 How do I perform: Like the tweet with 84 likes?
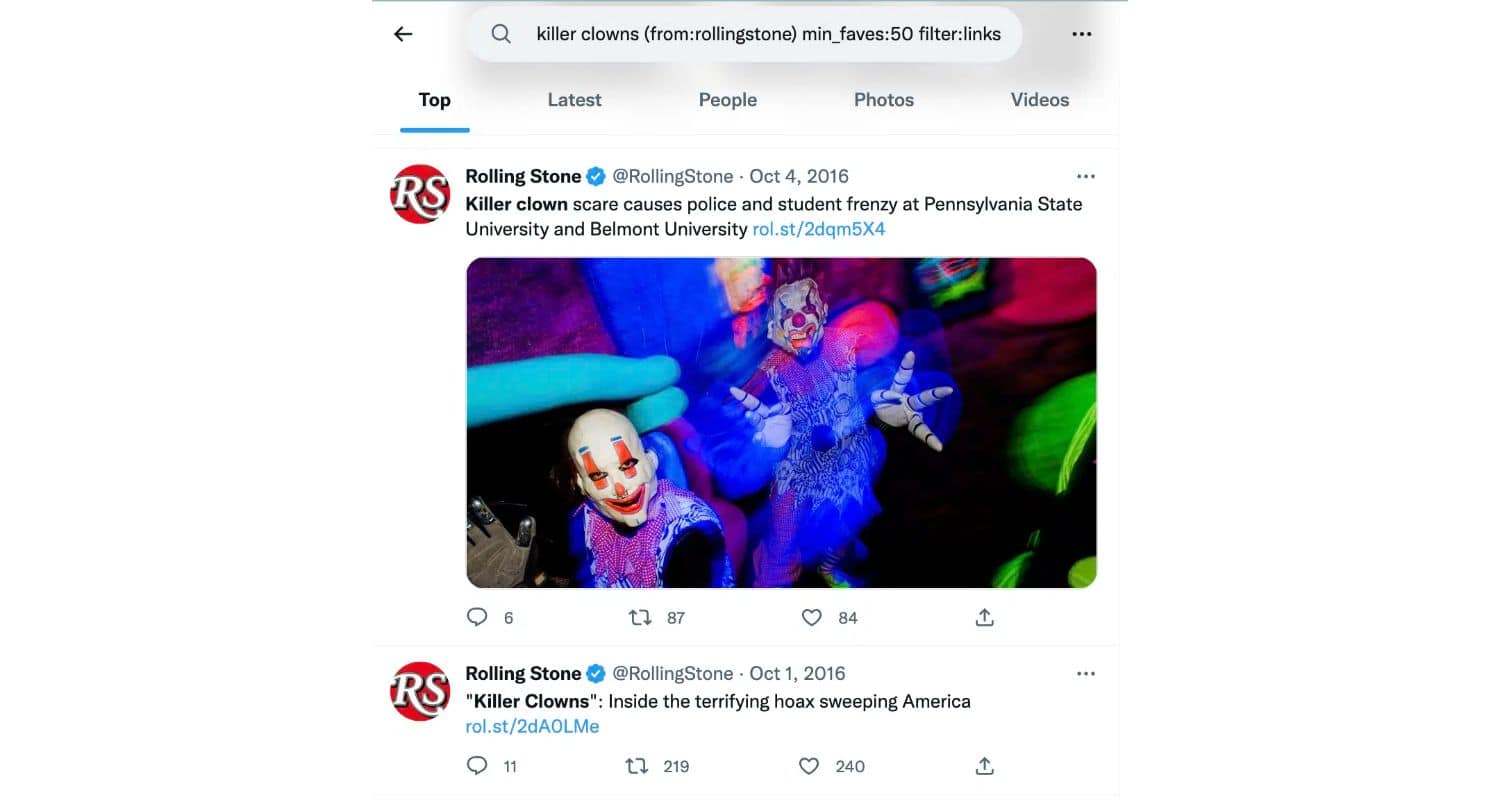(x=812, y=617)
